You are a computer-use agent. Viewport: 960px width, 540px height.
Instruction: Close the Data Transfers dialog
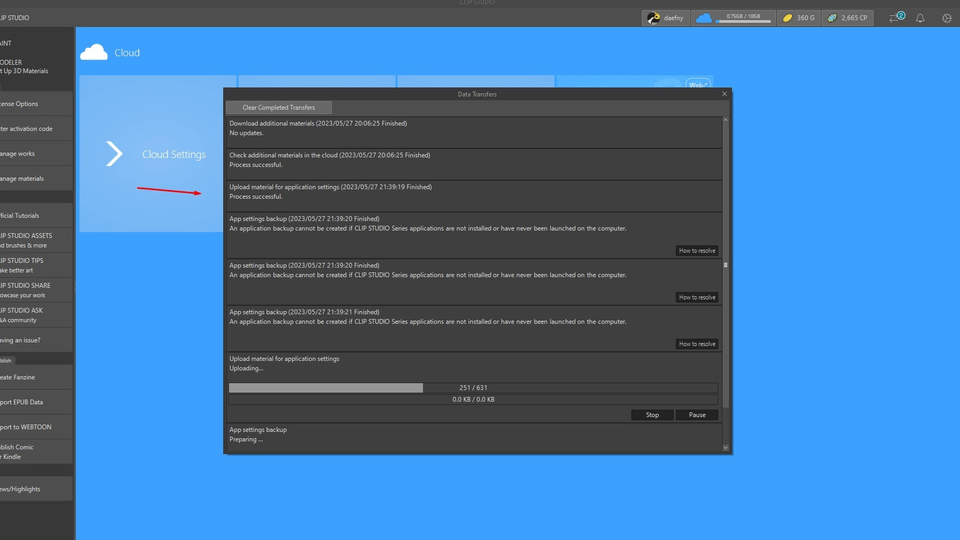724,94
